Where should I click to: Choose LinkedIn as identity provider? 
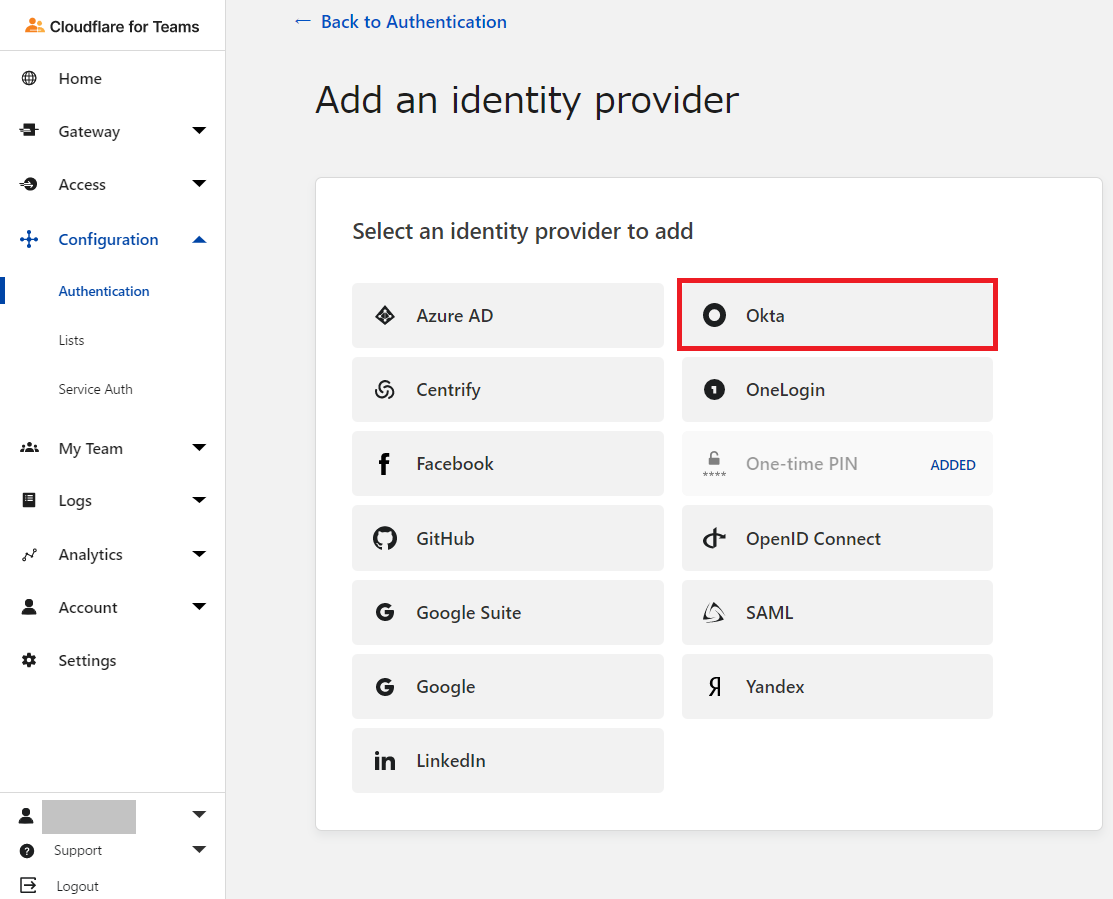(x=508, y=761)
